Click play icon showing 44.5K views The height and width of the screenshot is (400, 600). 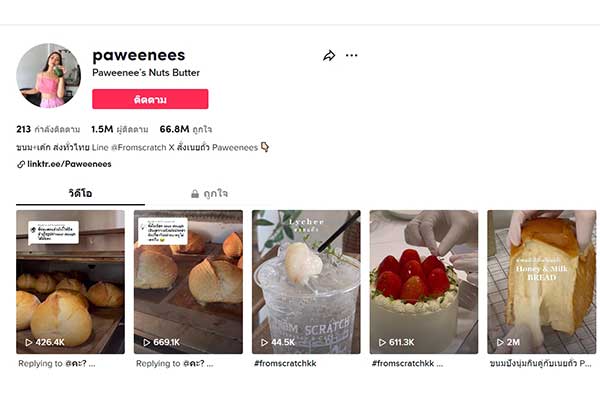[x=265, y=342]
